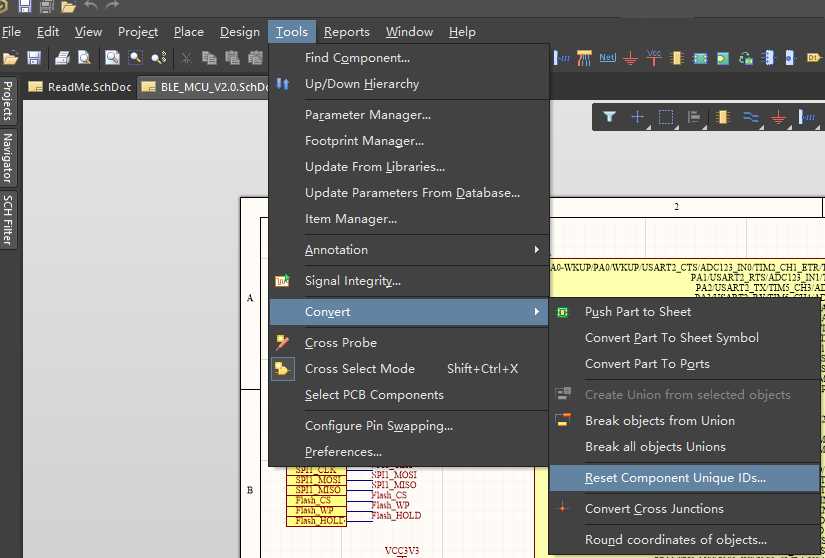The height and width of the screenshot is (558, 825).
Task: Open the selection Filter funnel in active bar
Action: 609,117
